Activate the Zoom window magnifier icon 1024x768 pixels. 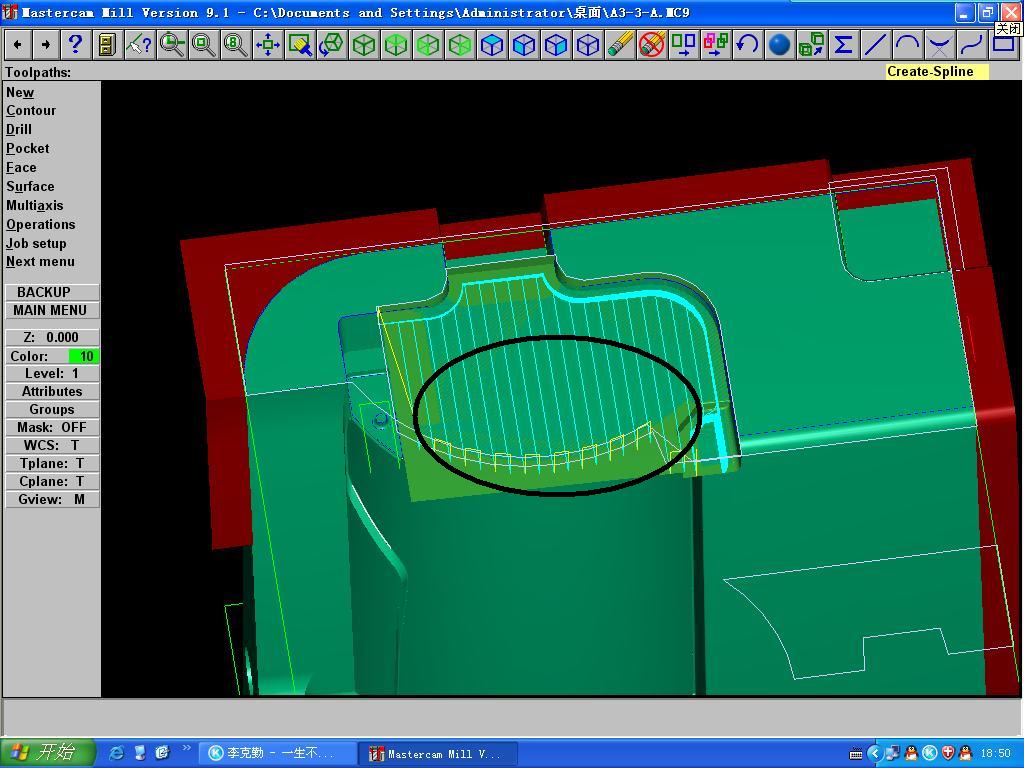click(172, 44)
